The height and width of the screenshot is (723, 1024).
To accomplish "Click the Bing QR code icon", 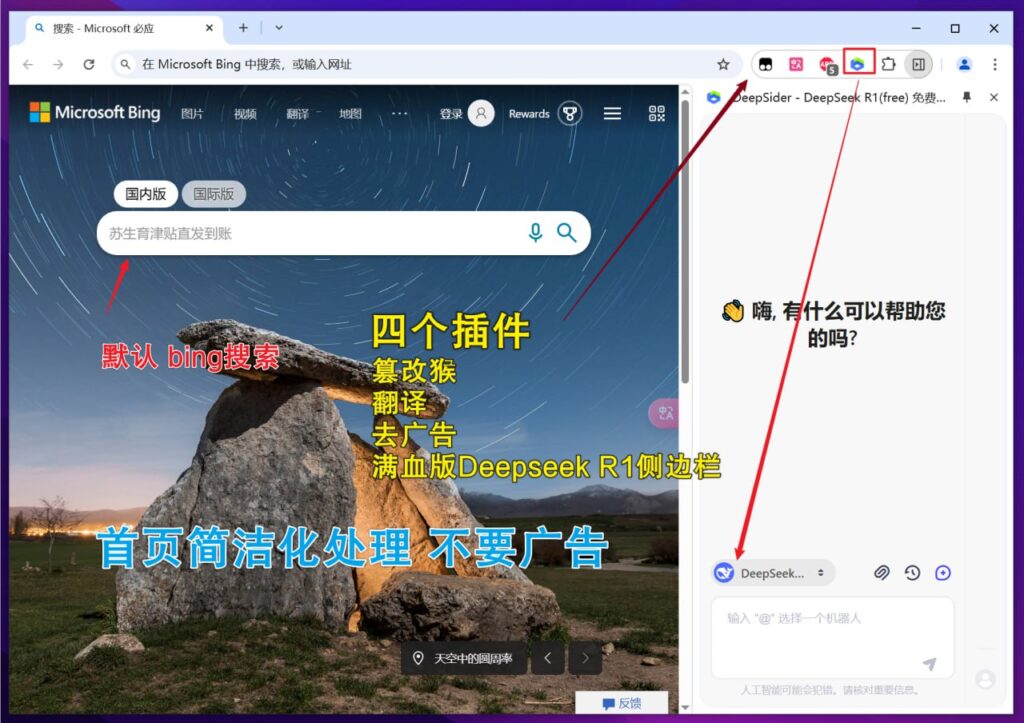I will (x=655, y=113).
